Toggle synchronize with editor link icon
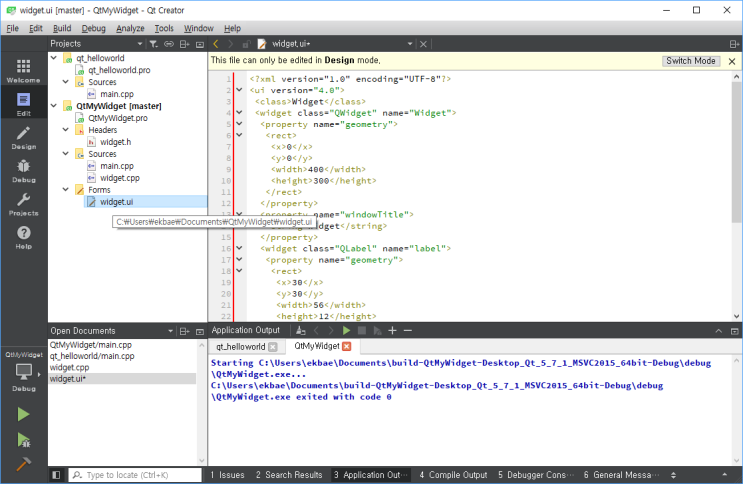The image size is (743, 484). click(x=169, y=44)
